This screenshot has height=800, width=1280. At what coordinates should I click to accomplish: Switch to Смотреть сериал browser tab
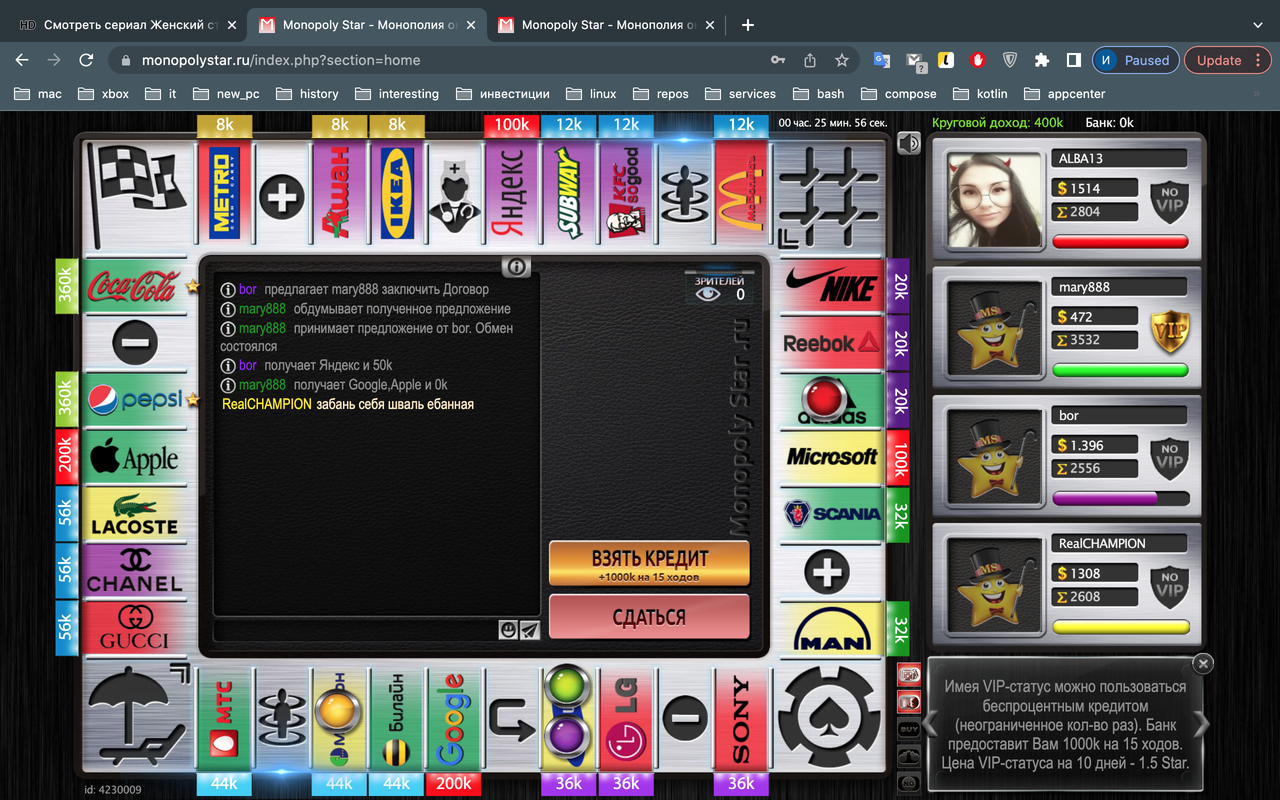click(x=129, y=25)
